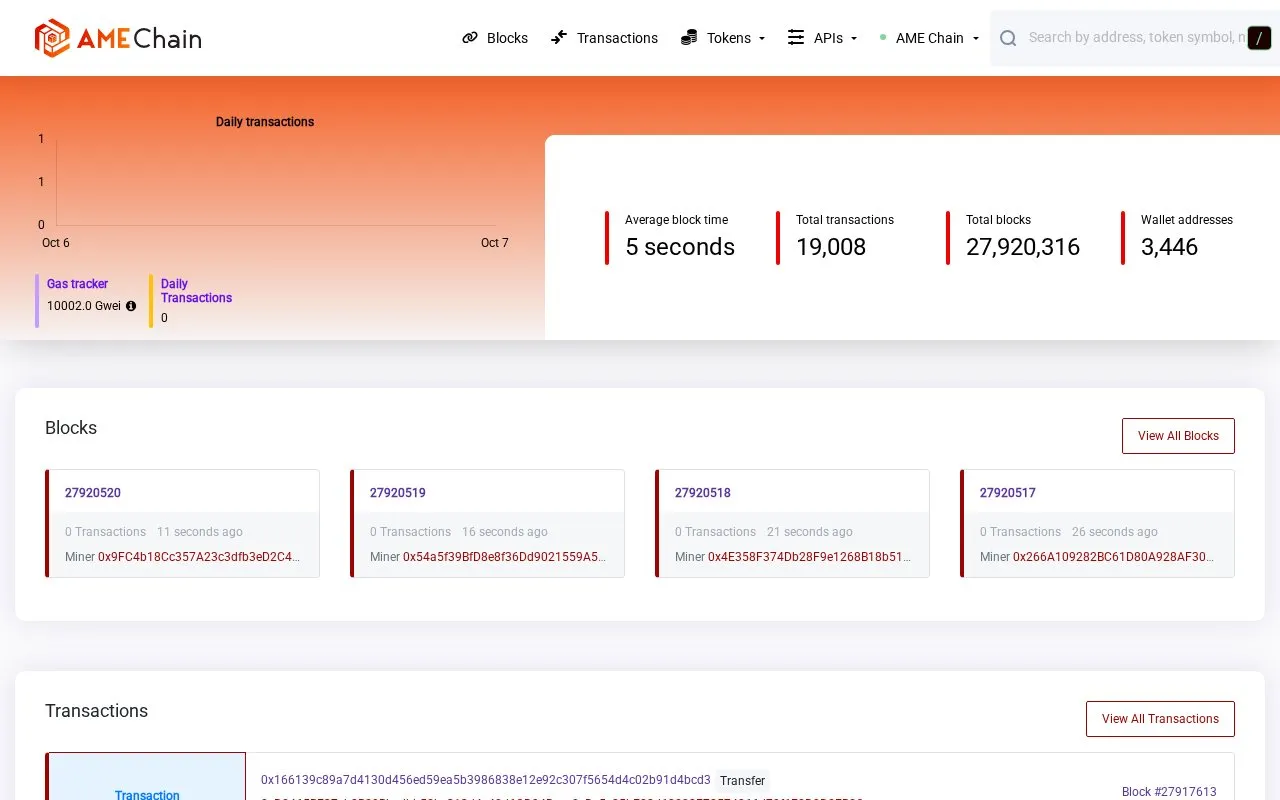1280x800 pixels.
Task: Click the Blocks section heading
Action: coord(71,428)
